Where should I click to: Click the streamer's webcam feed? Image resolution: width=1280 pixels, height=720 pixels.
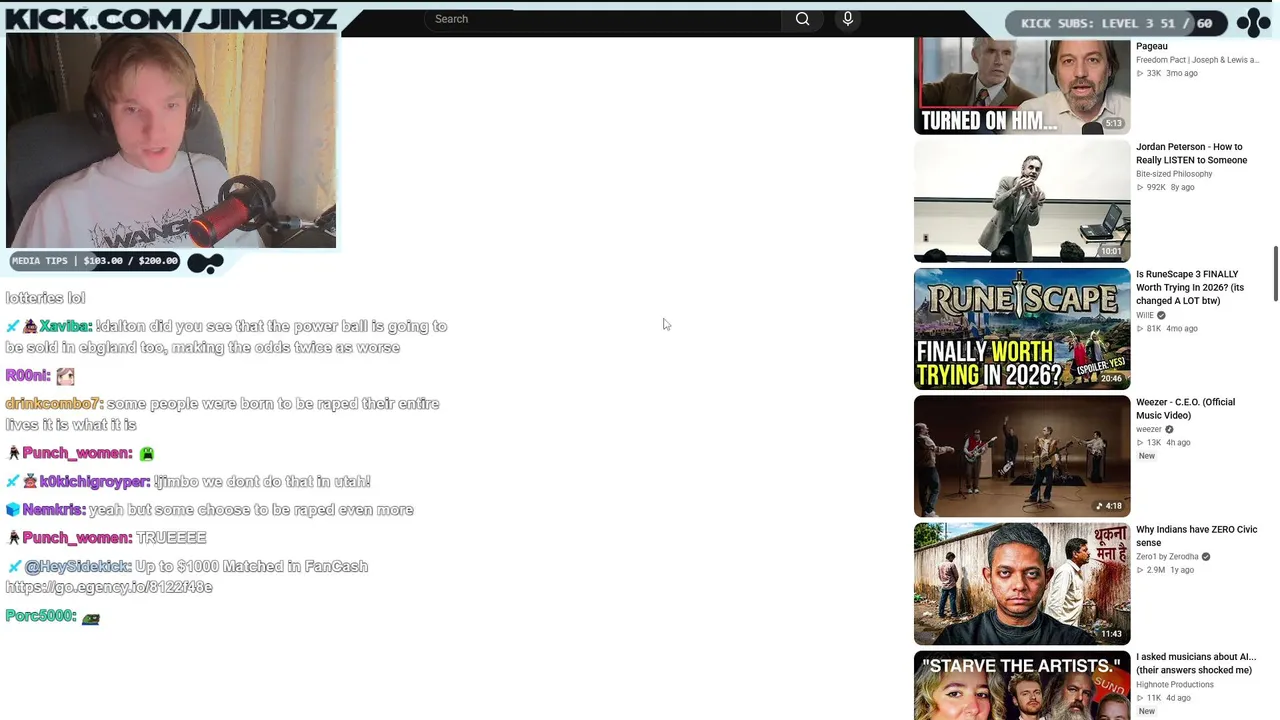pos(171,141)
